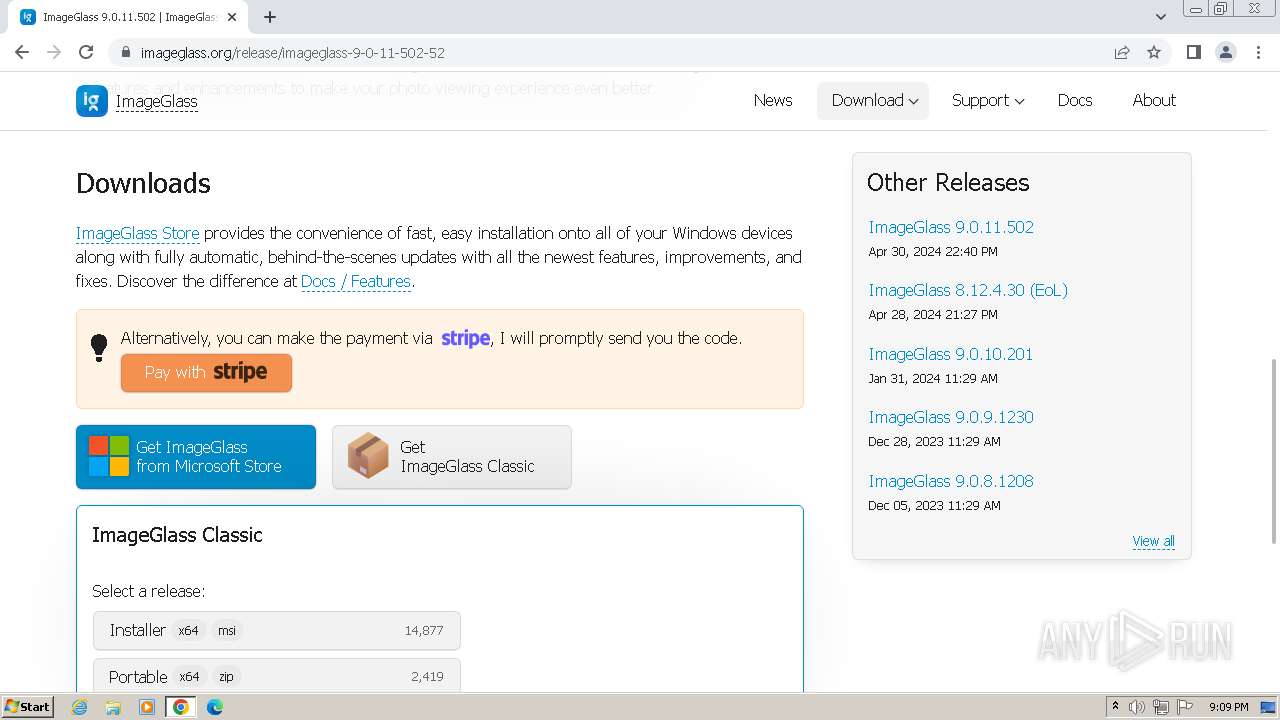Open a new tab with plus icon

pyautogui.click(x=270, y=17)
